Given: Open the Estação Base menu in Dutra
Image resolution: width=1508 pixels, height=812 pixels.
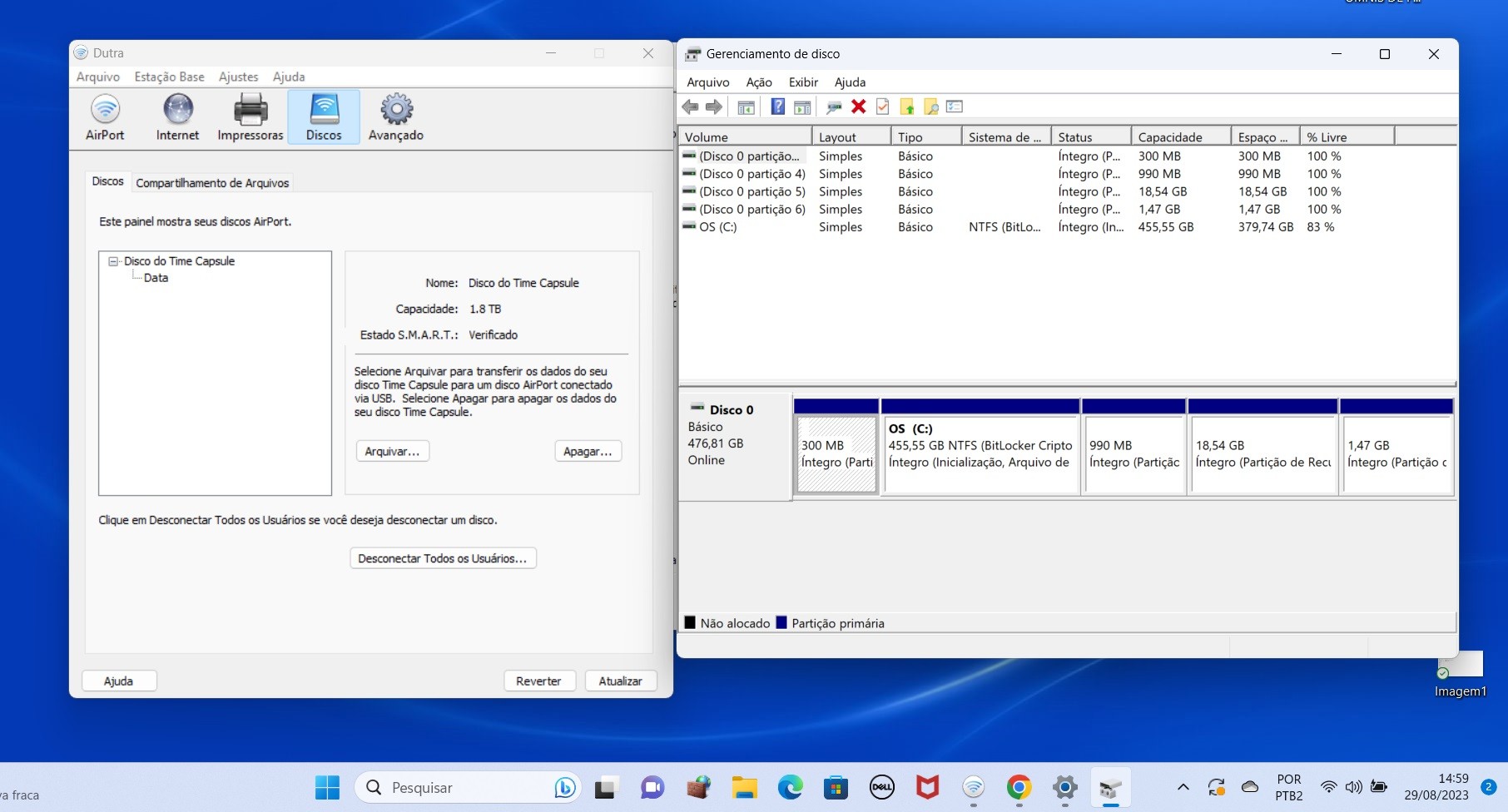Looking at the screenshot, I should pos(169,77).
